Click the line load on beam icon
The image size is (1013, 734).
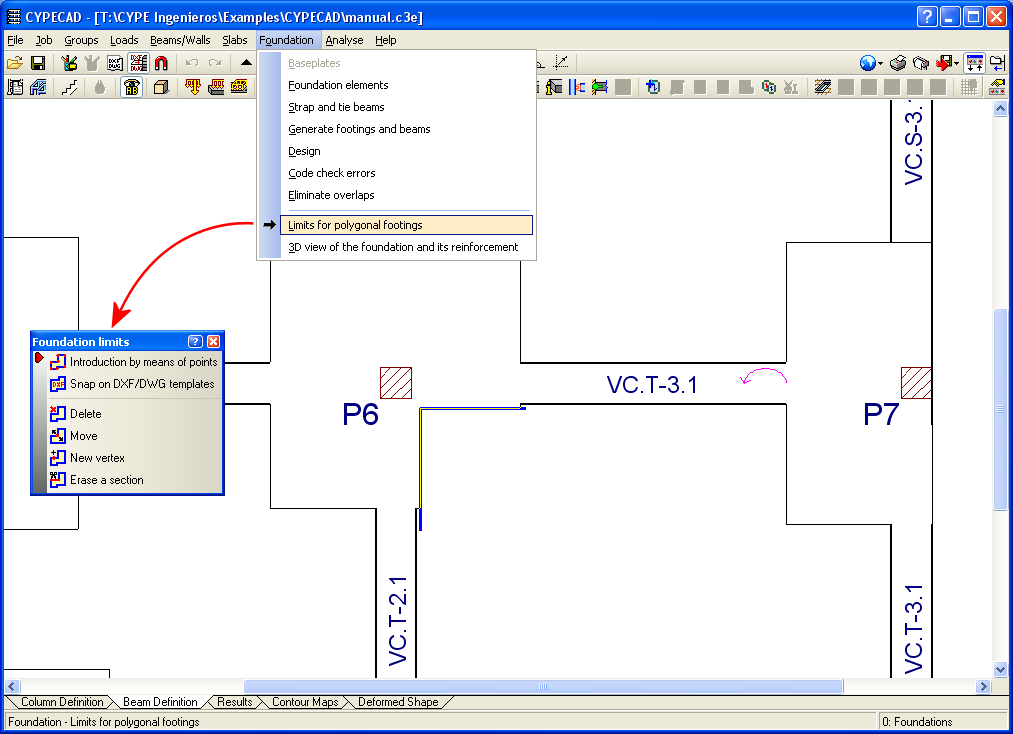click(216, 87)
